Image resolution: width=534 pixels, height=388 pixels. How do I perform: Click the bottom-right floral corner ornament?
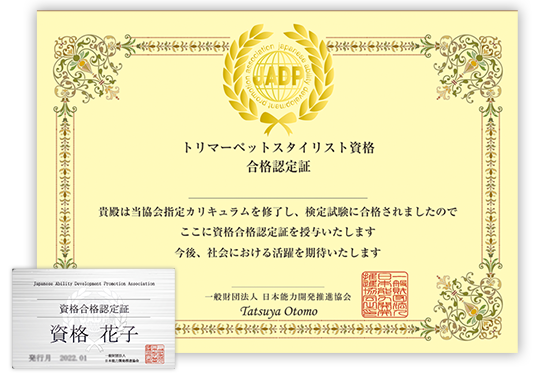point(467,308)
